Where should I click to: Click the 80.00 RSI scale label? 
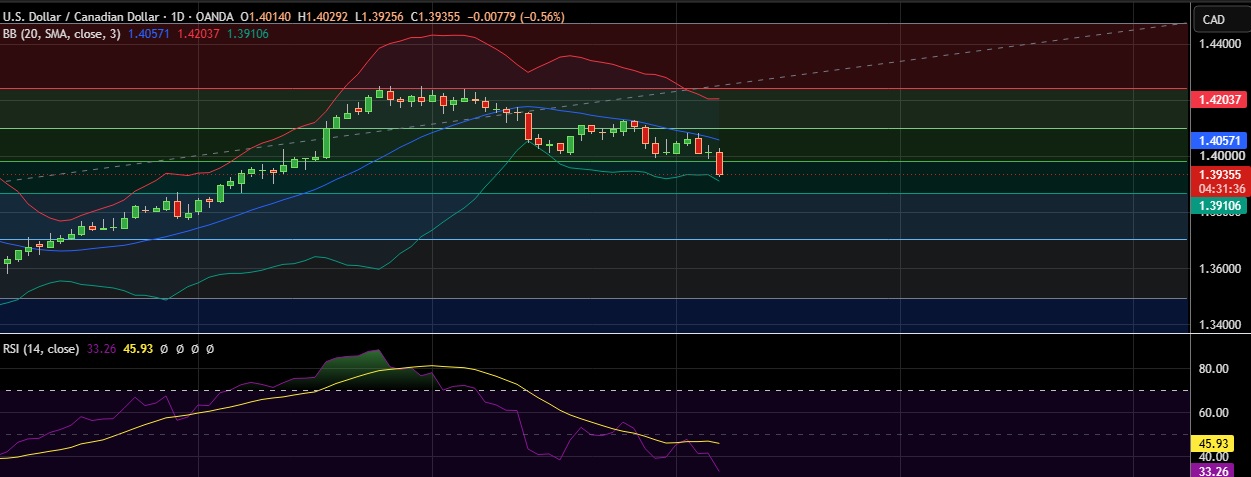click(1213, 369)
